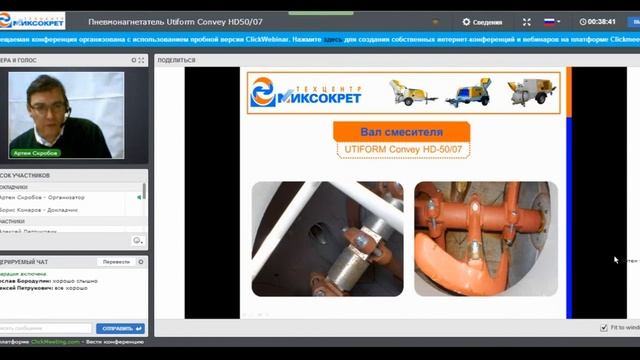640x360 pixels.
Task: Open the Сведения settings gear
Action: click(482, 22)
